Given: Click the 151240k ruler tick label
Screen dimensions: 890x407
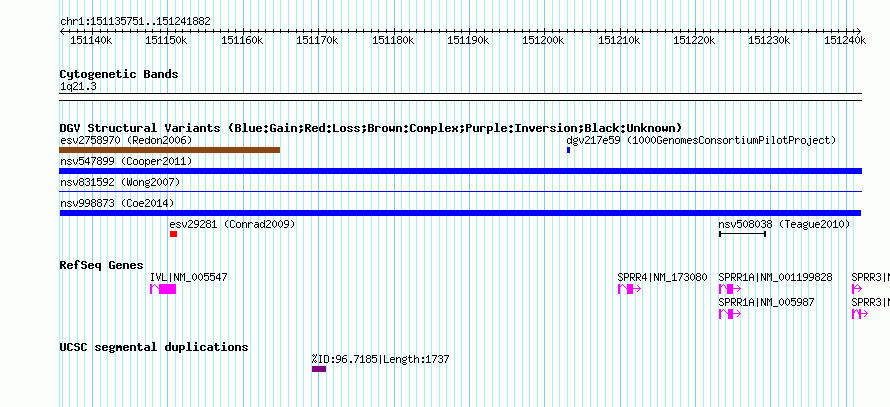Looking at the screenshot, I should click(x=845, y=40).
